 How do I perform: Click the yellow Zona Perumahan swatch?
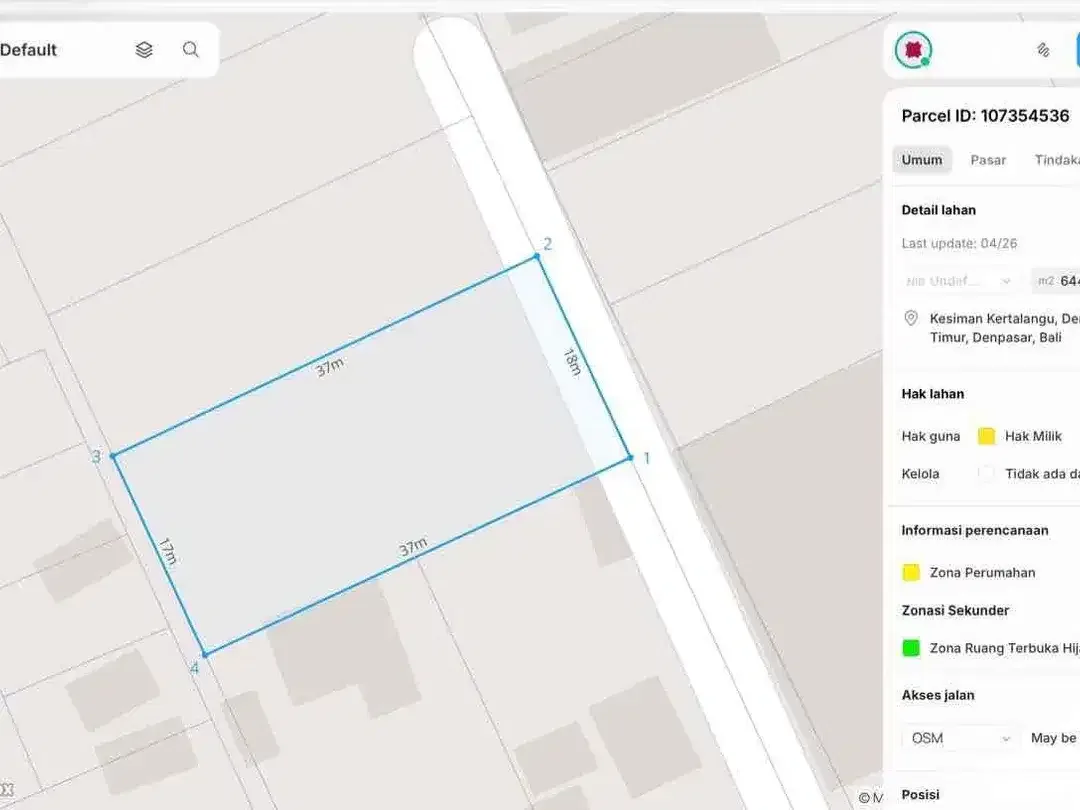tap(911, 572)
